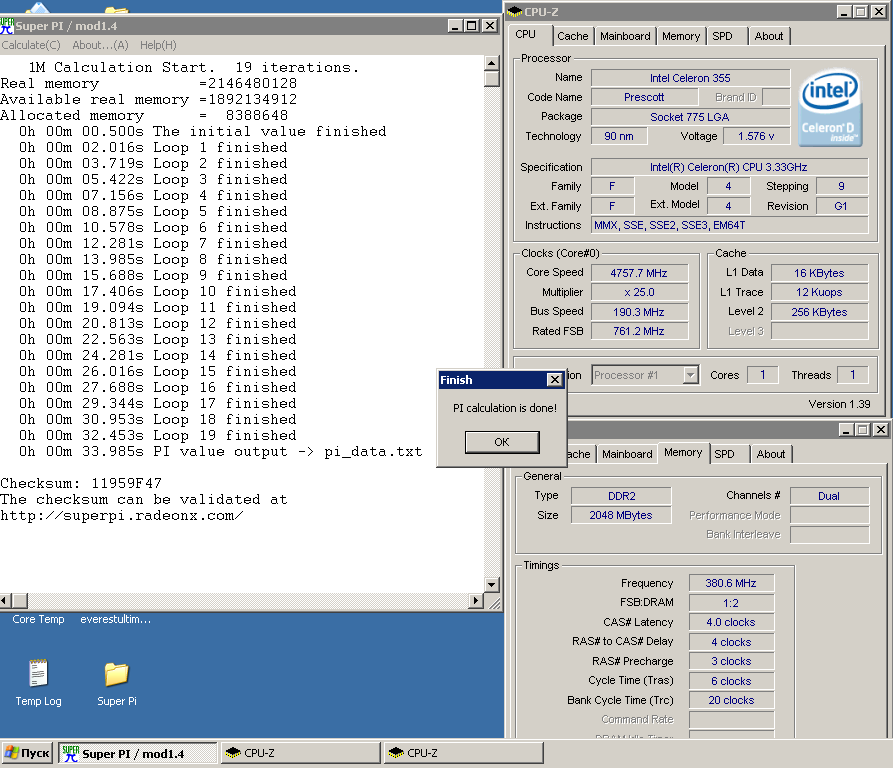Click the CAS# Latency value '4.0 clocks'
This screenshot has height=768, width=893.
coord(731,622)
